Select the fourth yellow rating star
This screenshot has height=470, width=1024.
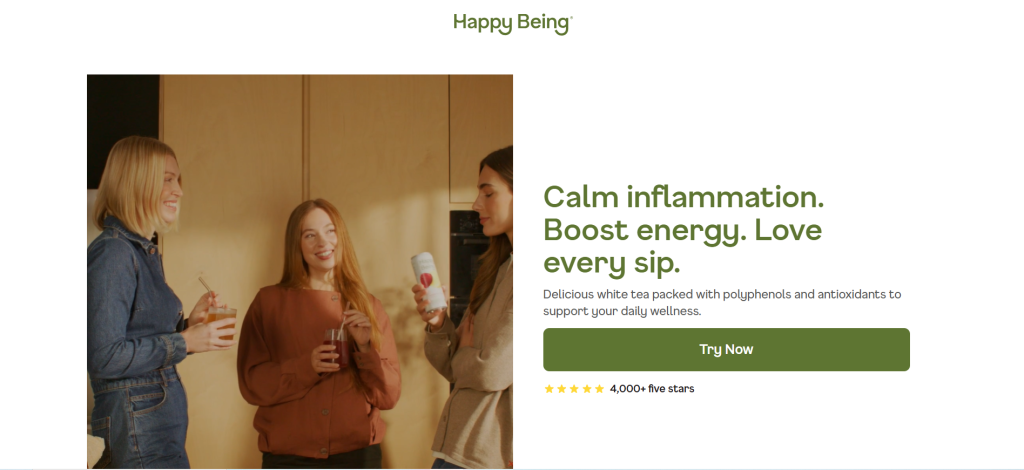pos(586,389)
